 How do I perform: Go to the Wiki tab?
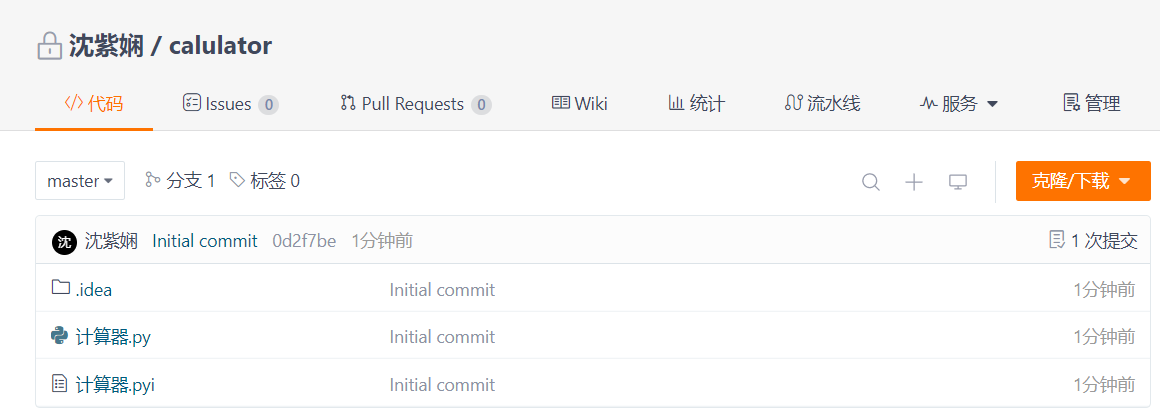click(580, 104)
